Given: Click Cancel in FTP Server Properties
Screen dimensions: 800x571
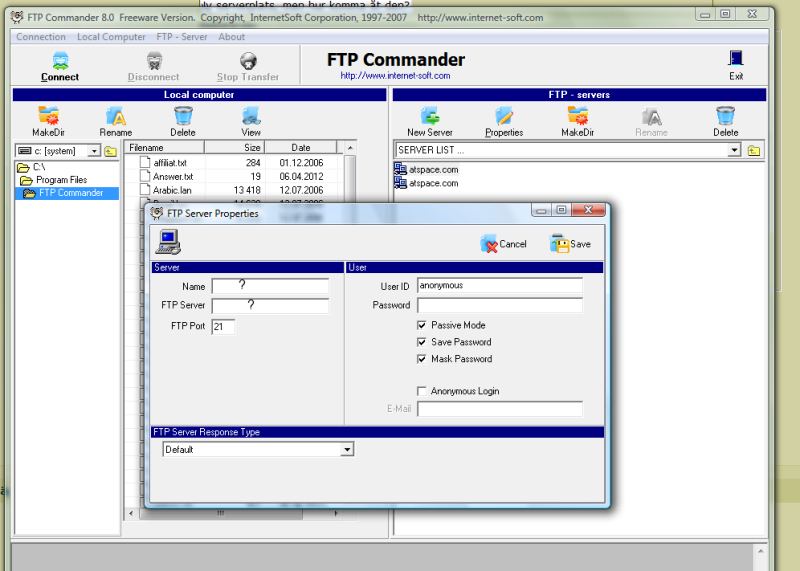Looking at the screenshot, I should coord(504,244).
